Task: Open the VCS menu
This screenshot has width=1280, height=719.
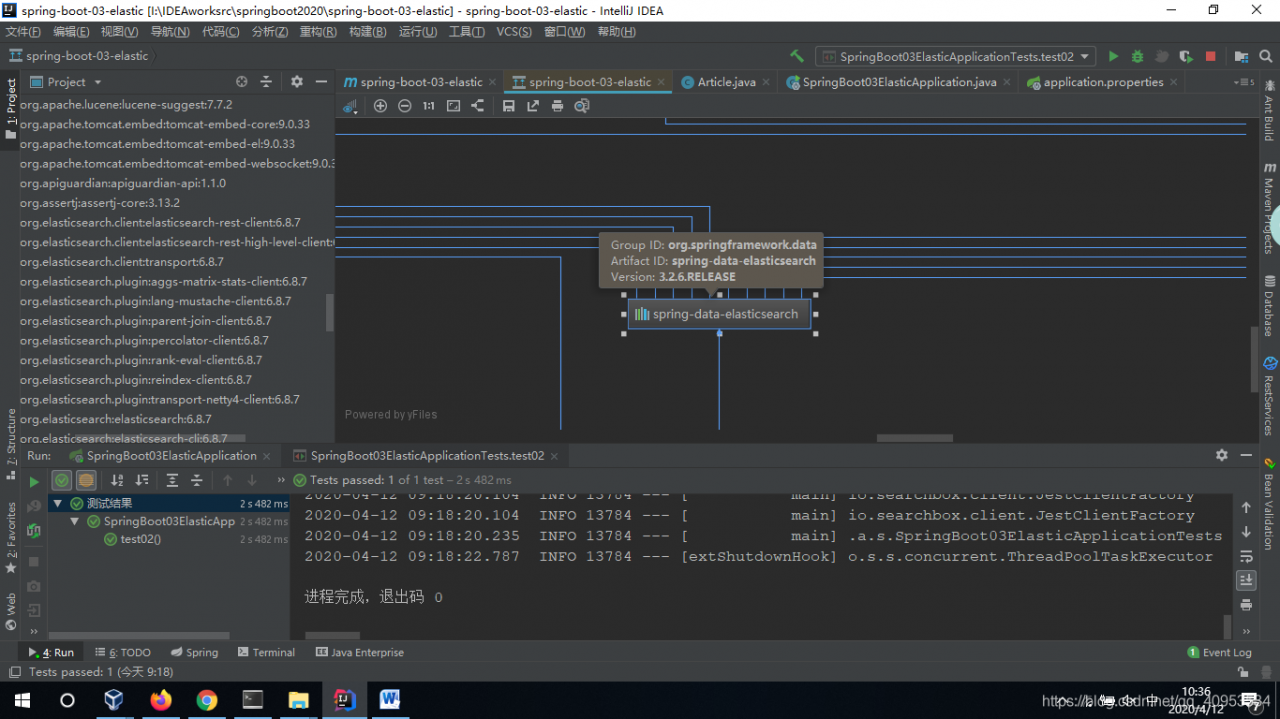Action: pos(514,32)
